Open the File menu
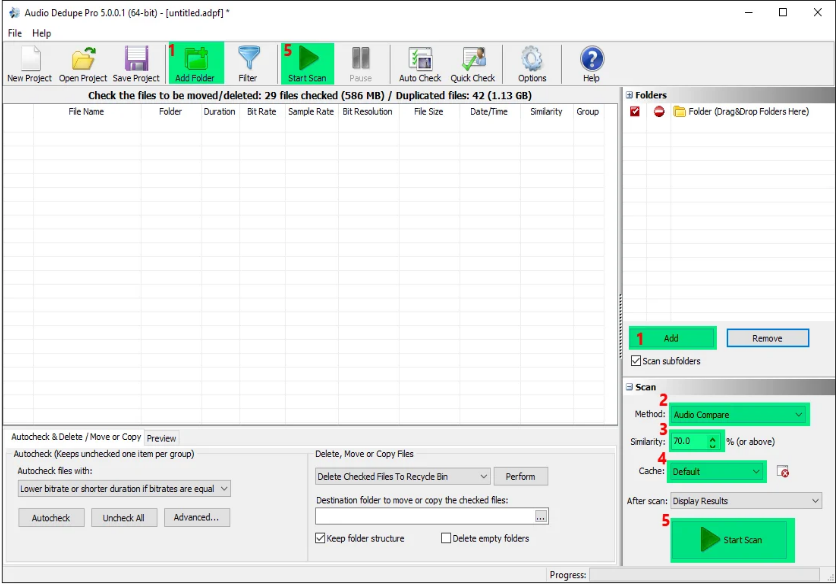836x584 pixels. 15,33
